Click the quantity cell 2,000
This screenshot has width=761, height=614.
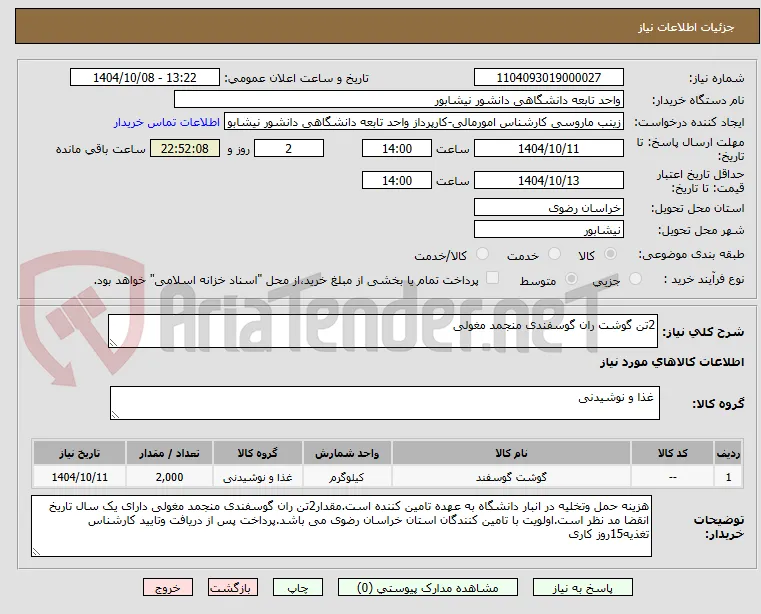pos(169,477)
